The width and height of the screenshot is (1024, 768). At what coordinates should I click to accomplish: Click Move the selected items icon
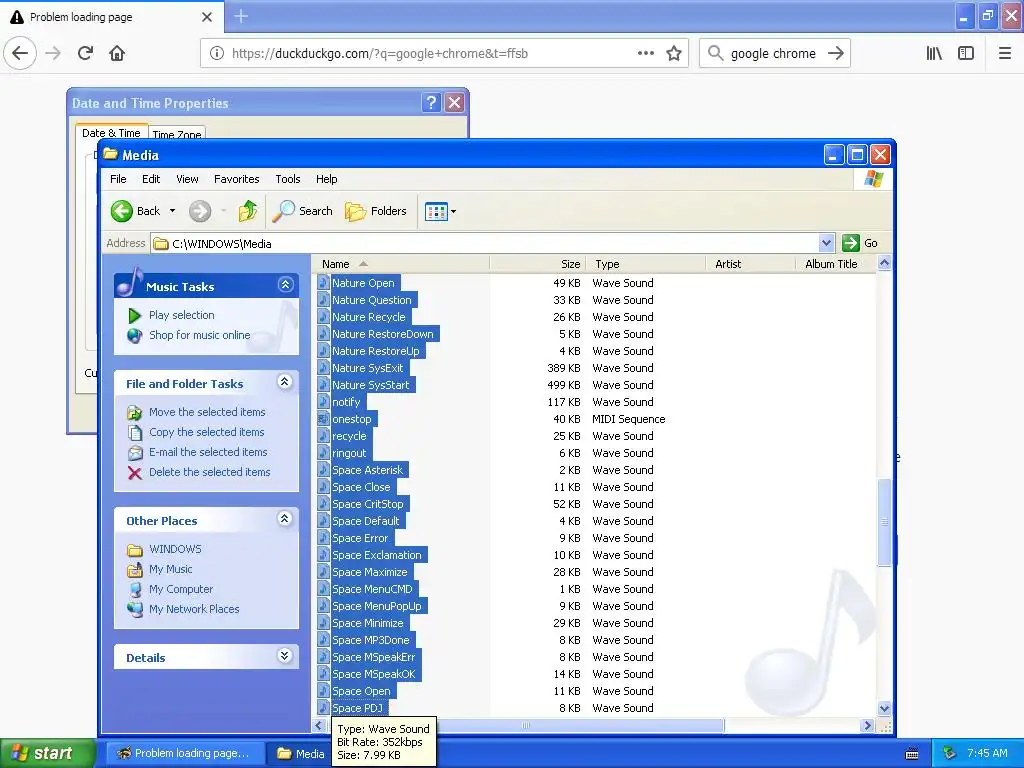pyautogui.click(x=135, y=413)
